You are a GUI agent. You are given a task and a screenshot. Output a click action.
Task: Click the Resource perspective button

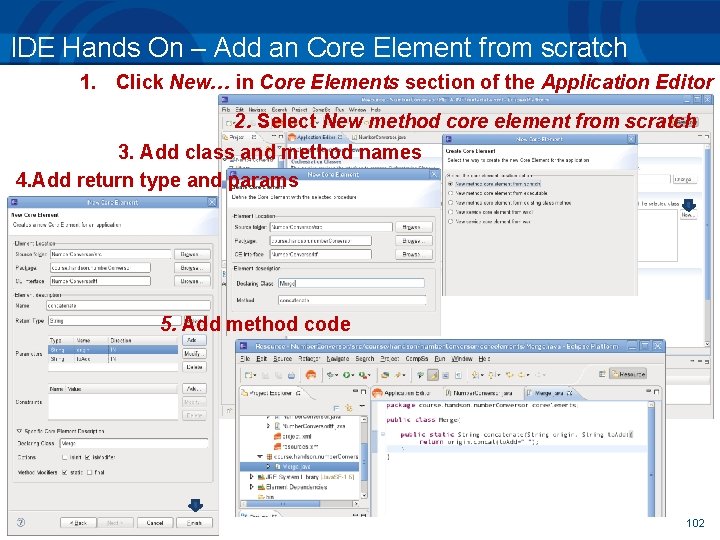tap(628, 374)
